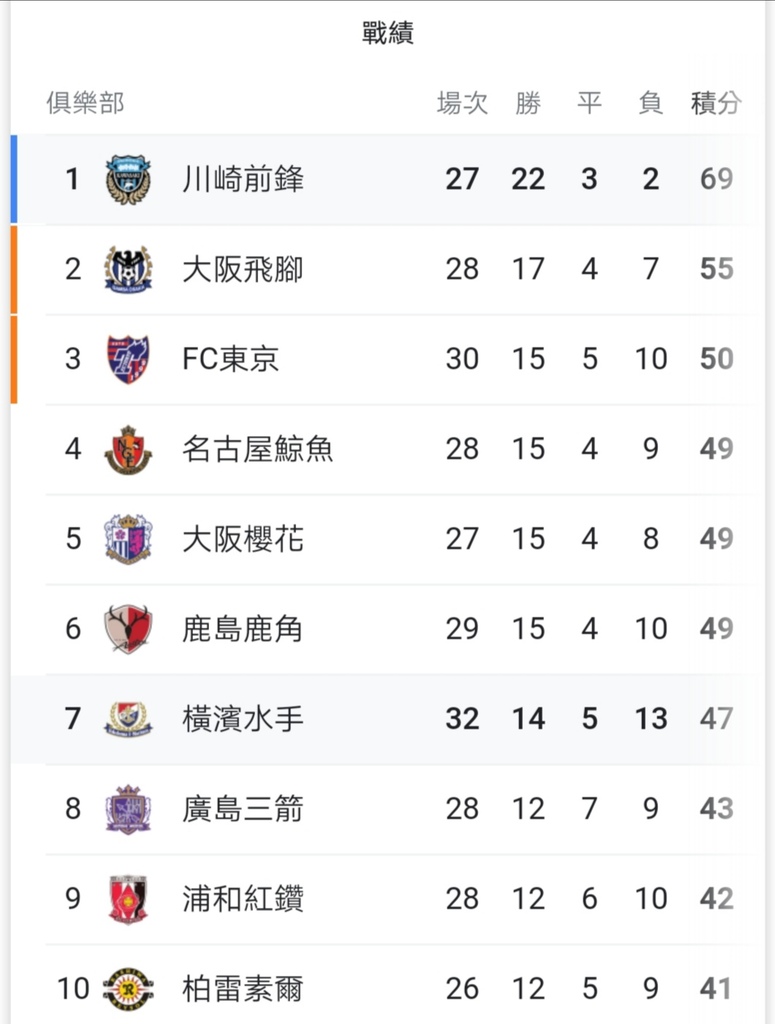This screenshot has height=1024, width=775.
Task: Click the Cerezo Osaka club crest
Action: [128, 539]
